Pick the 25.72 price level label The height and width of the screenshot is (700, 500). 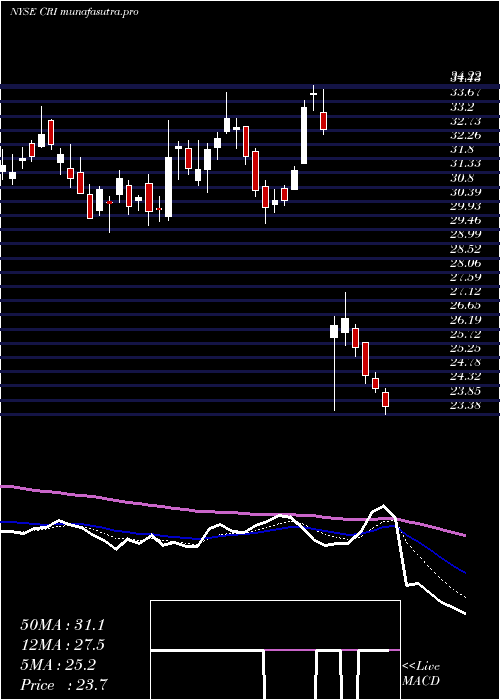coord(465,334)
